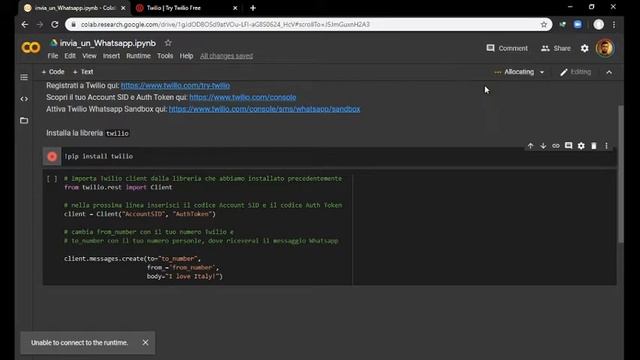Bookmark this page with star icon
Image resolution: width=640 pixels, height=360 pixels.
[x=544, y=24]
